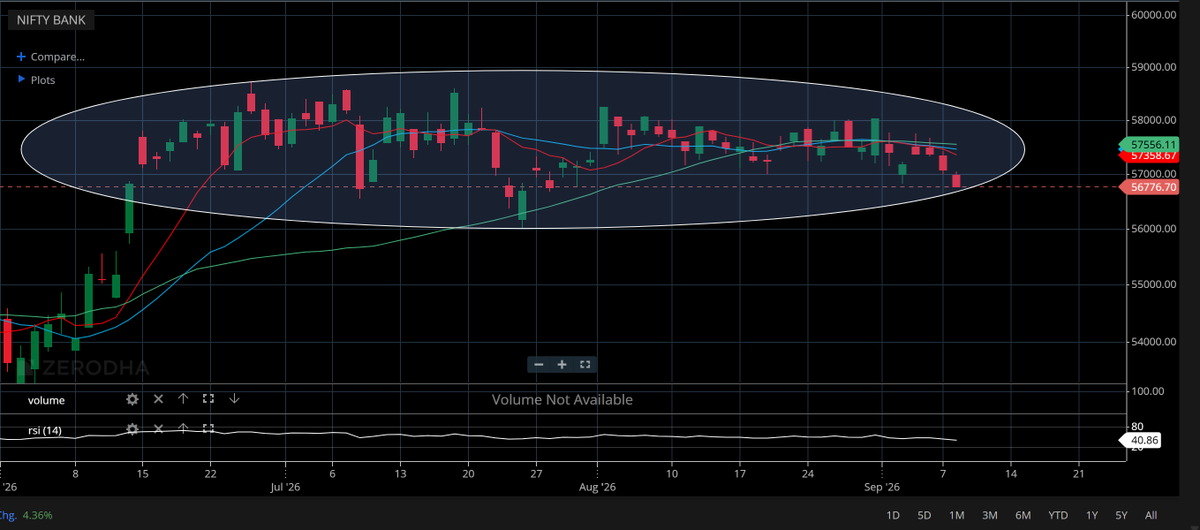Zoom in the chart using the plus icon
This screenshot has width=1200, height=530.
[562, 365]
